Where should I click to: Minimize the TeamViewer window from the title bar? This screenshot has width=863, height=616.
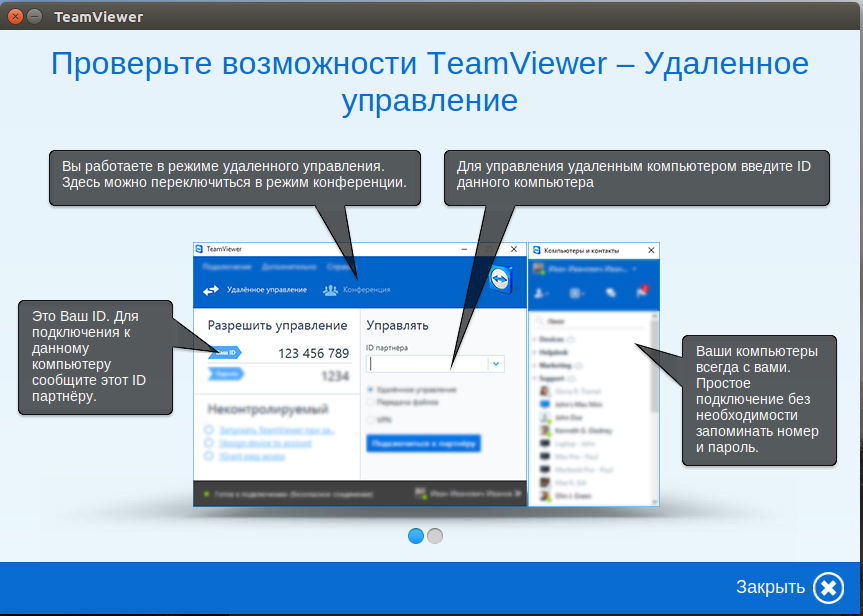point(35,17)
